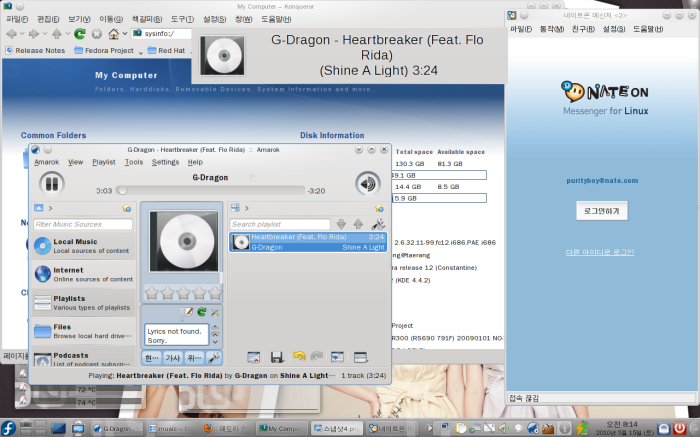Open the Settings menu in Amarok

[165, 162]
